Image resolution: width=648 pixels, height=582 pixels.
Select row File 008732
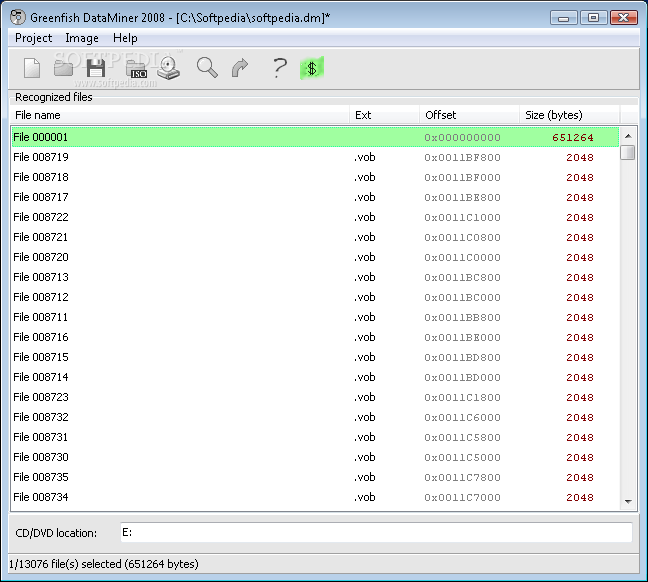click(316, 417)
